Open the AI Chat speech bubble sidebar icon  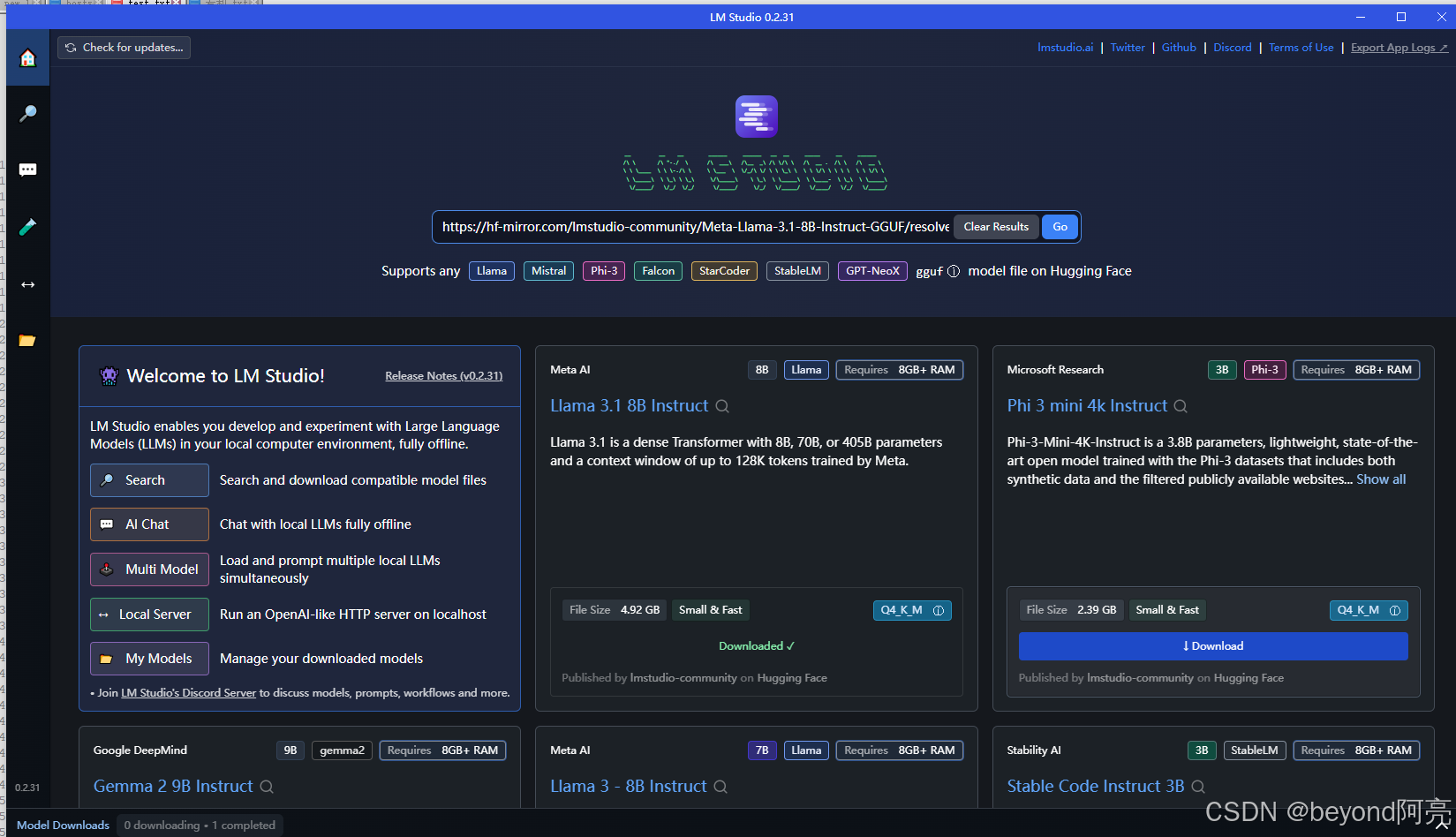pos(27,170)
